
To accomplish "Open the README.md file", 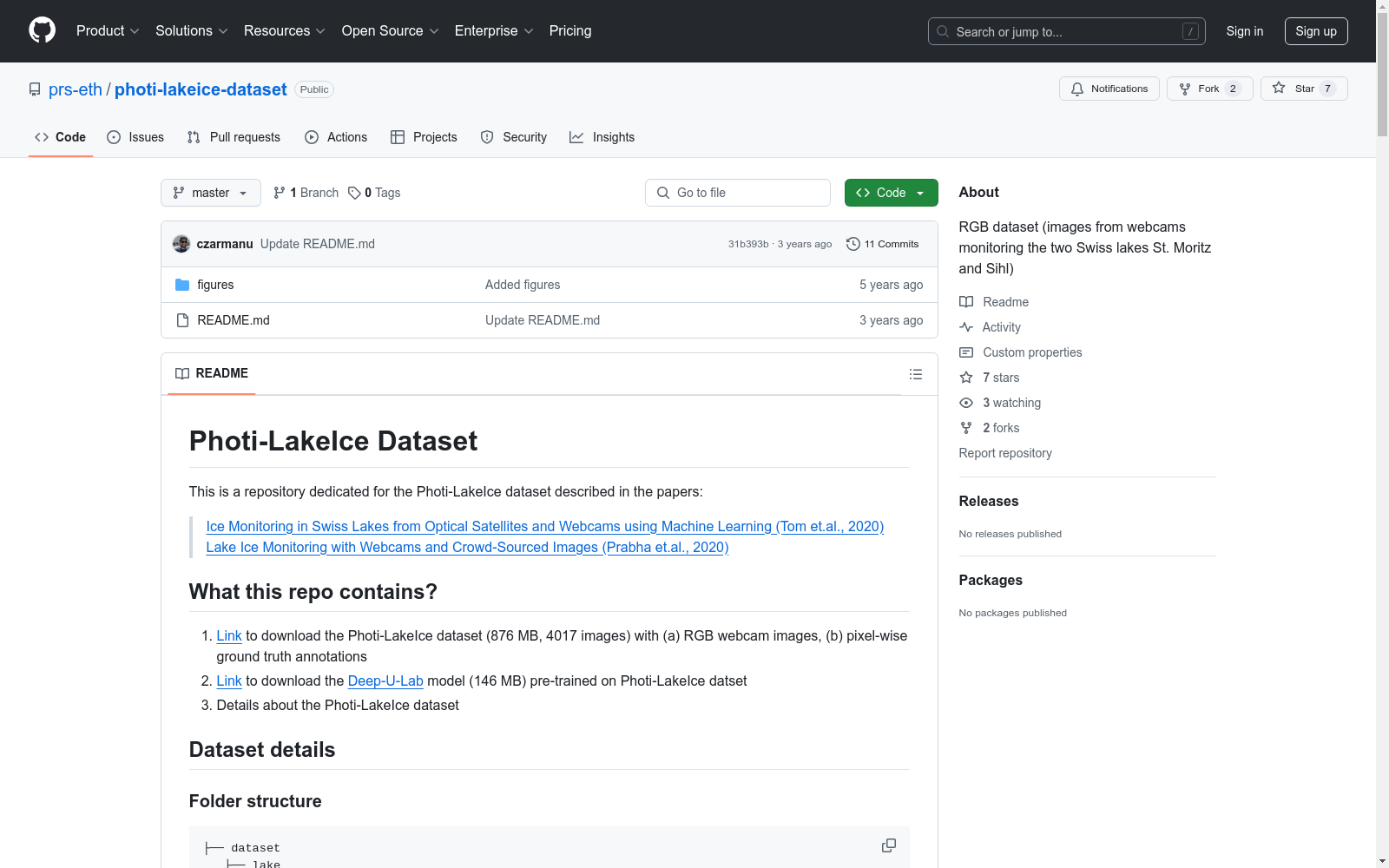I will tap(234, 320).
